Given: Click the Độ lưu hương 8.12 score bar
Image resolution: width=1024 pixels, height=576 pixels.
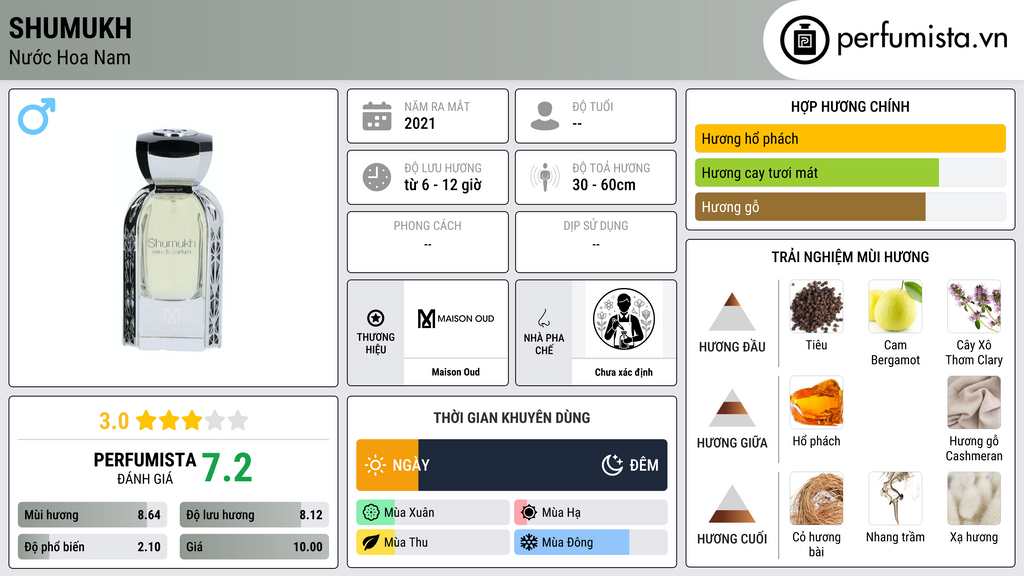Looking at the screenshot, I should [254, 515].
